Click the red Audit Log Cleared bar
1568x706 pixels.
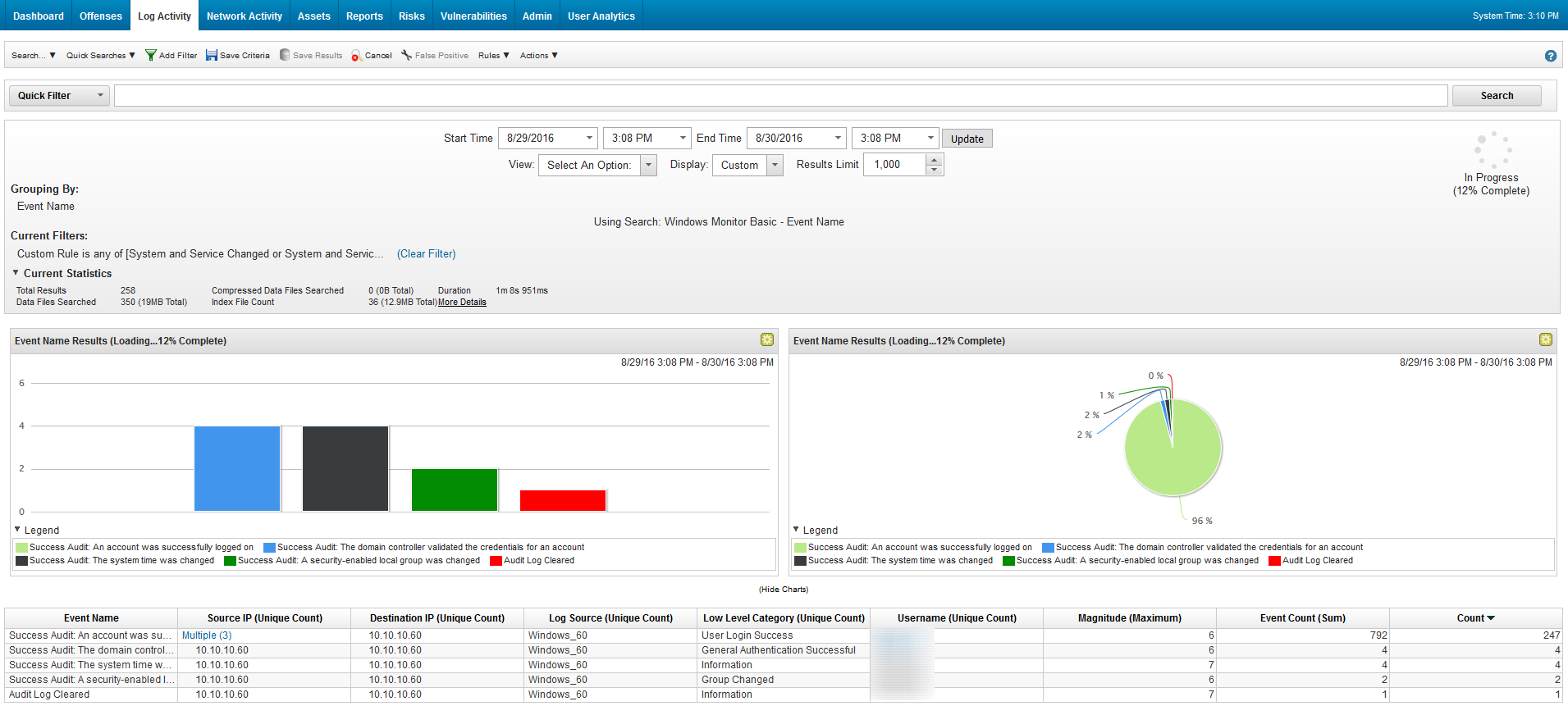563,500
